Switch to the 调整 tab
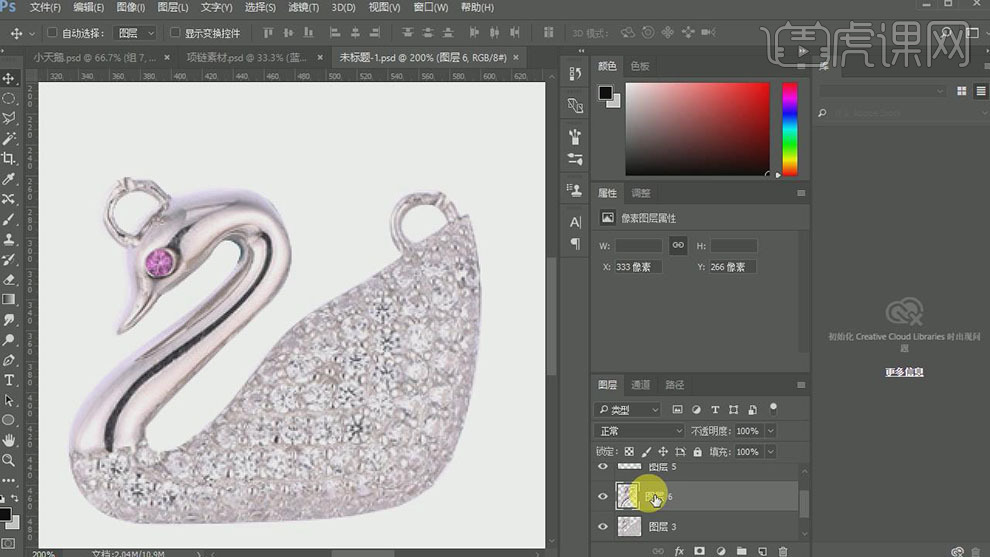 point(640,193)
